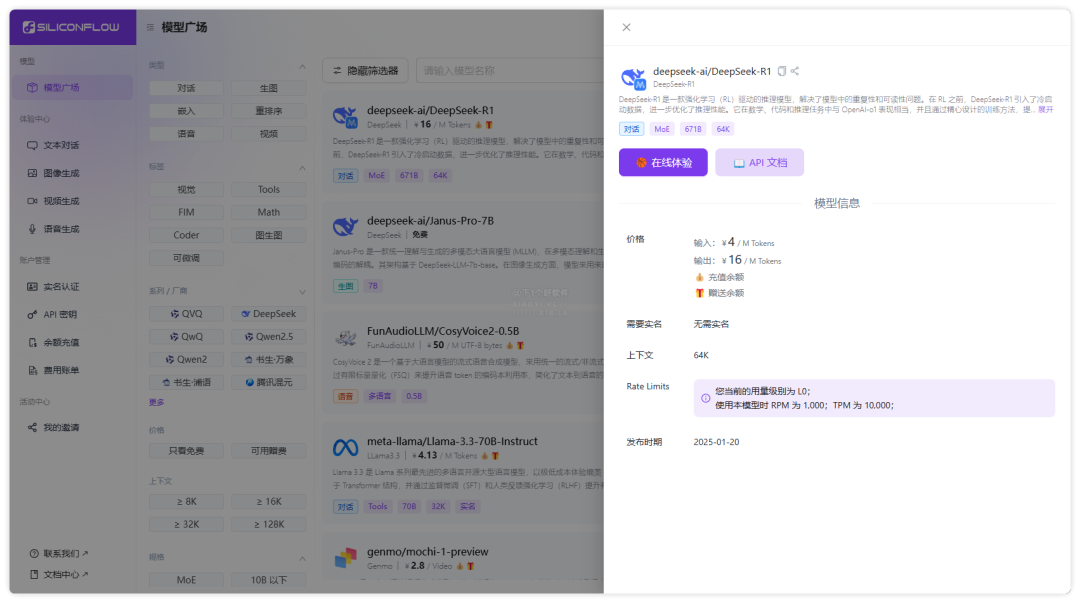Toggle the sidebar hamburger menu icon
1080x603 pixels.
coord(150,28)
